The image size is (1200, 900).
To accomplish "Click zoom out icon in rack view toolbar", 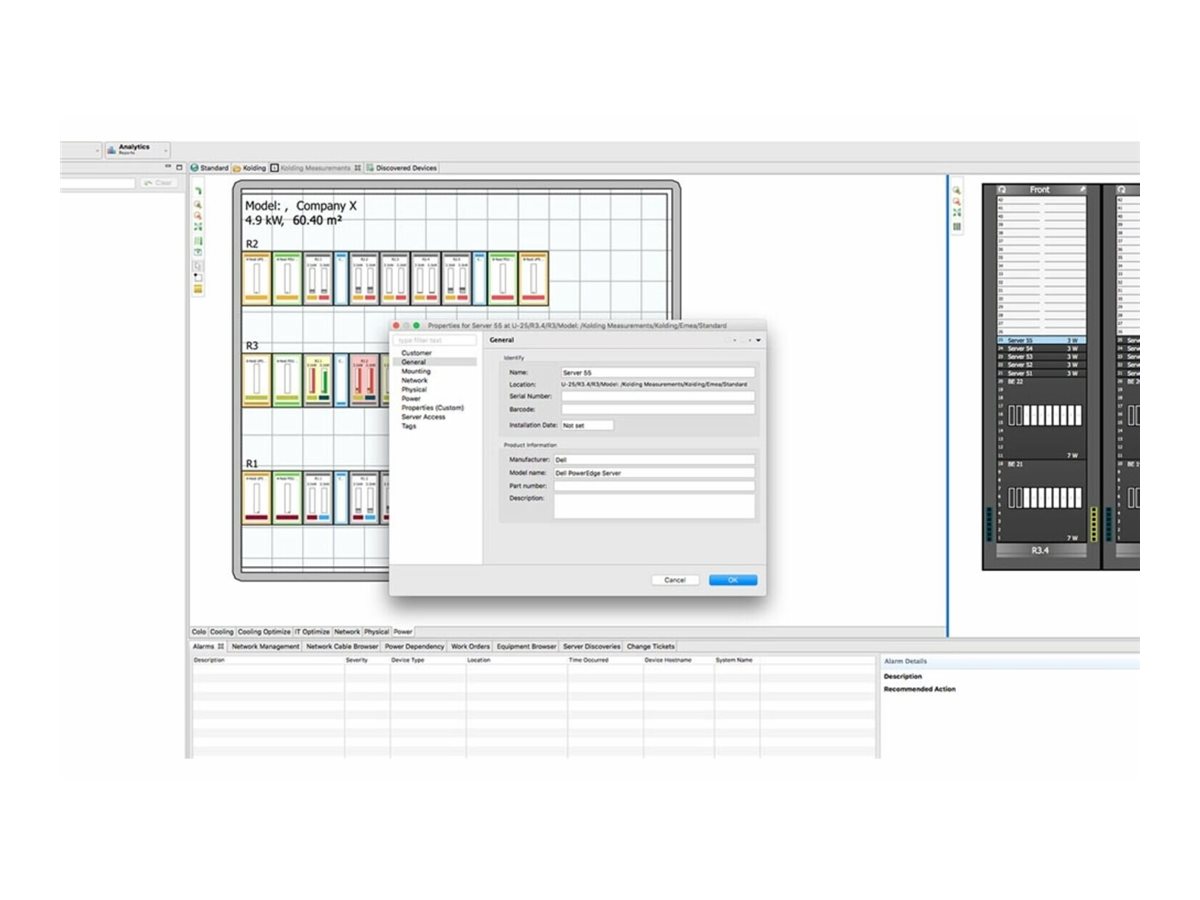I will 957,202.
